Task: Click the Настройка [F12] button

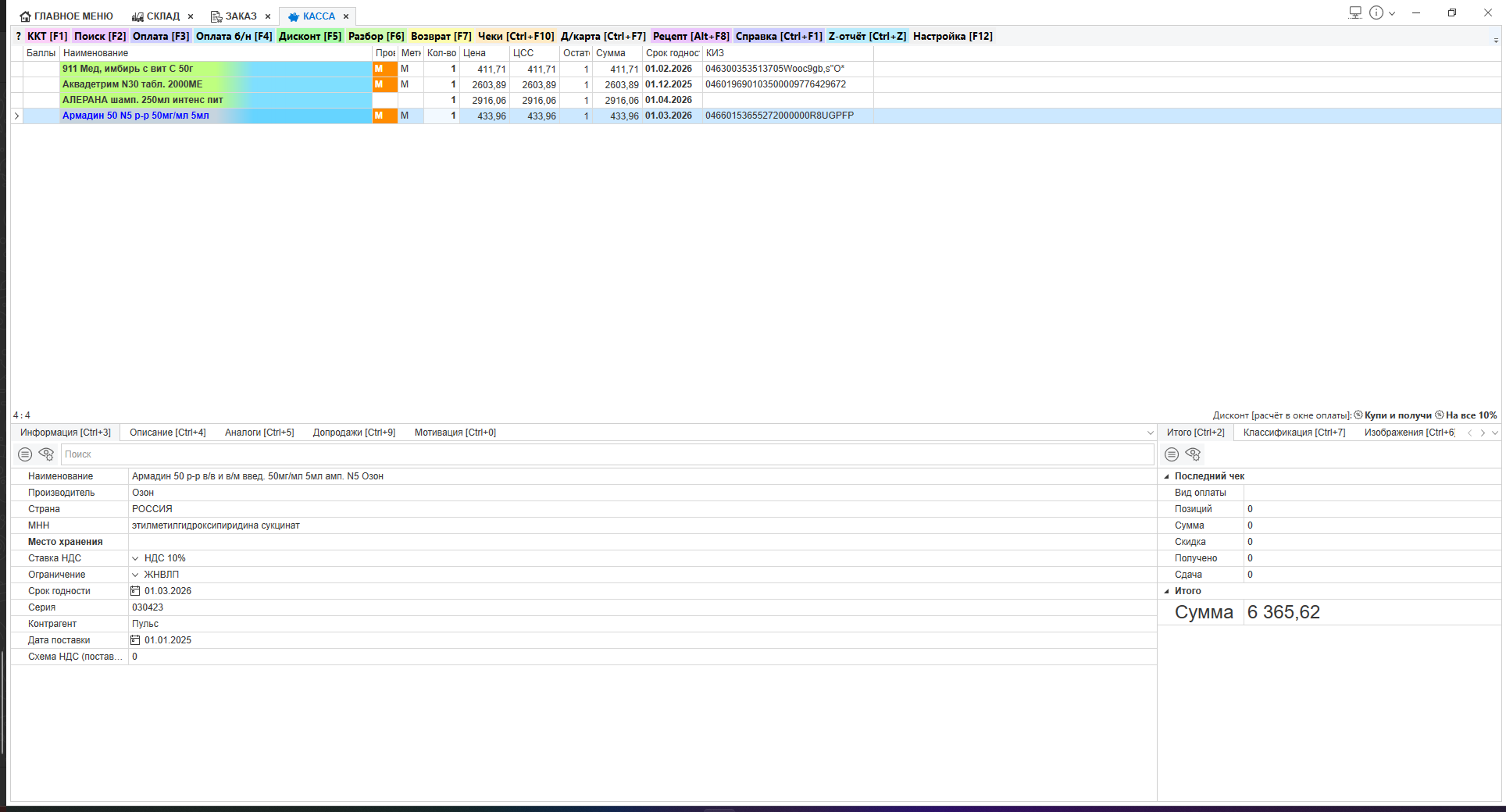Action: pos(953,37)
